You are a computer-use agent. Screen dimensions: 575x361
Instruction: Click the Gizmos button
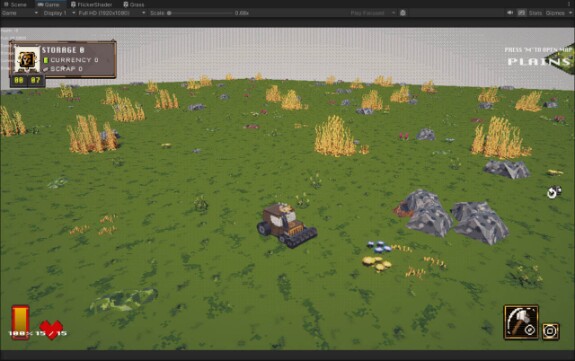(555, 13)
